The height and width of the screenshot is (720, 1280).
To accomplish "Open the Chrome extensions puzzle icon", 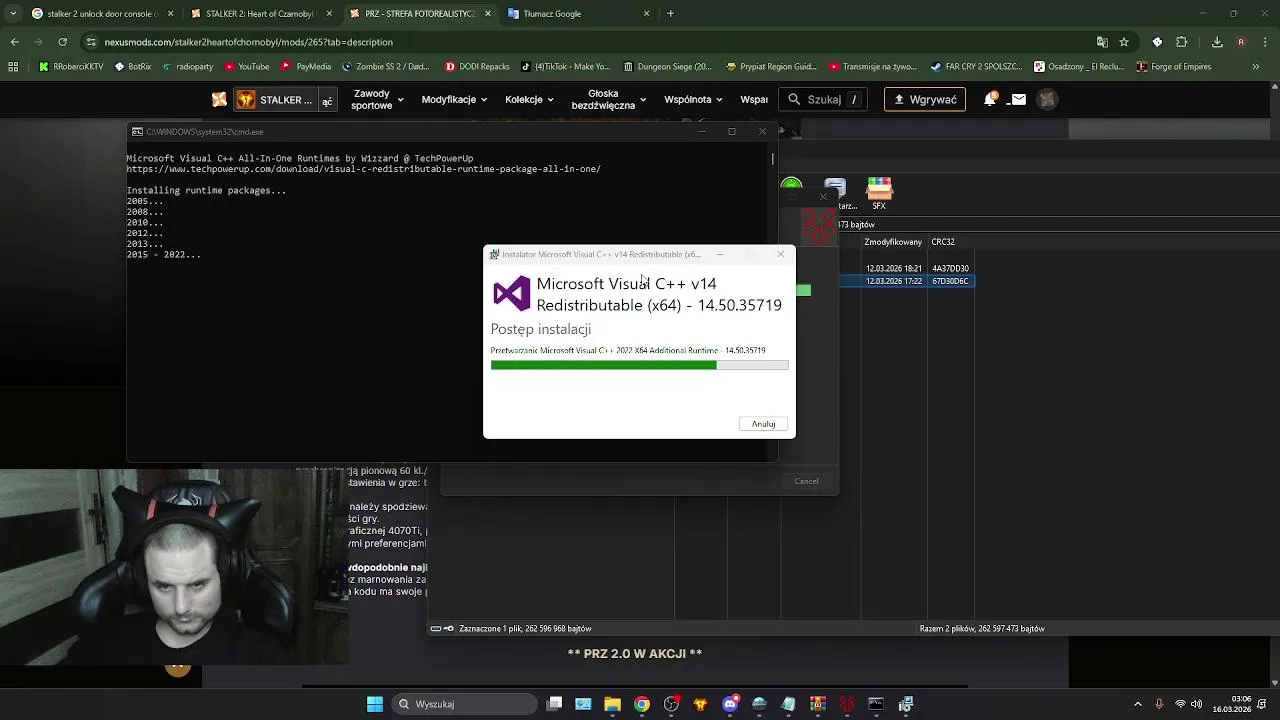I will pyautogui.click(x=1181, y=42).
